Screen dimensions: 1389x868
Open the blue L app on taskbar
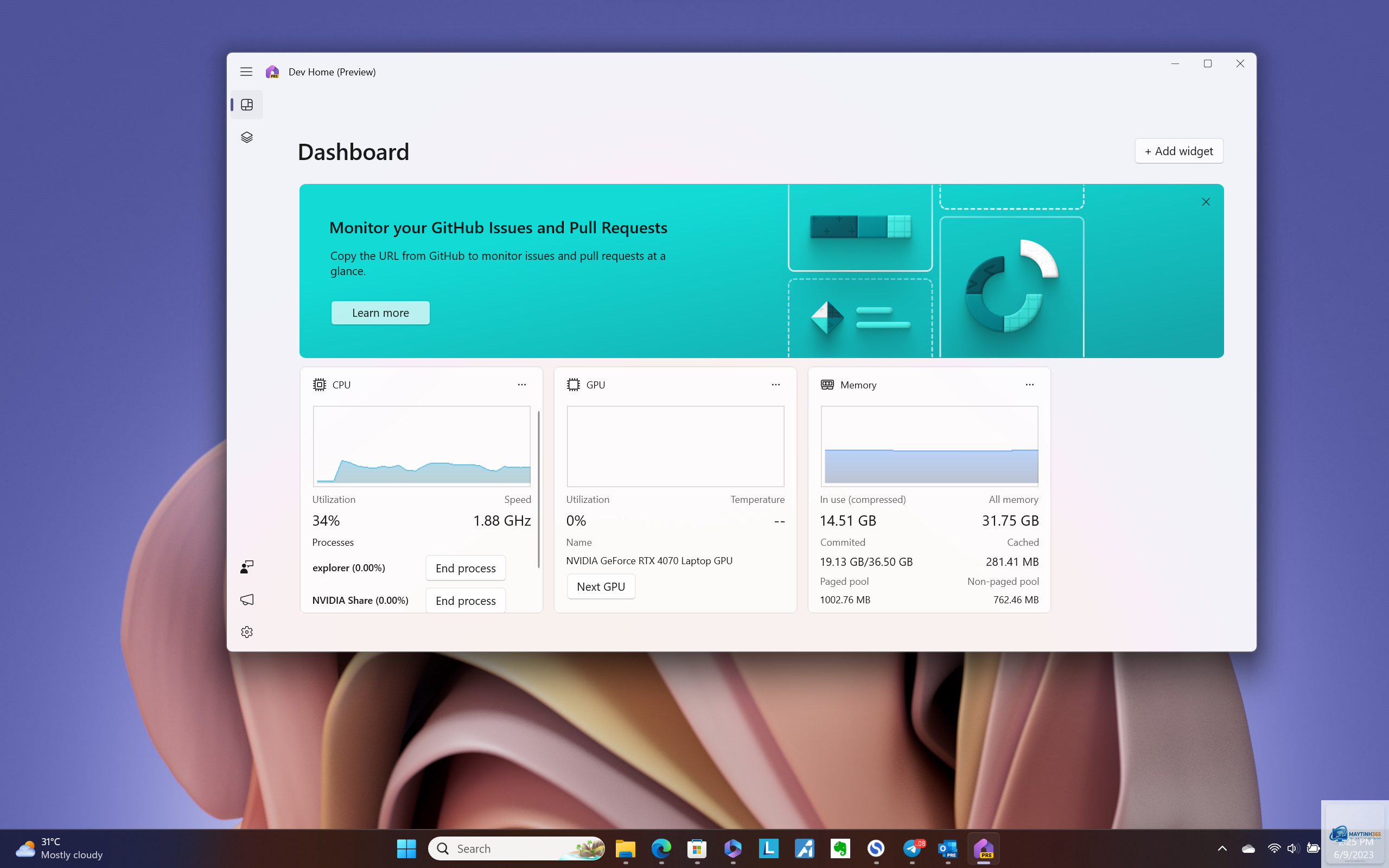tap(768, 848)
